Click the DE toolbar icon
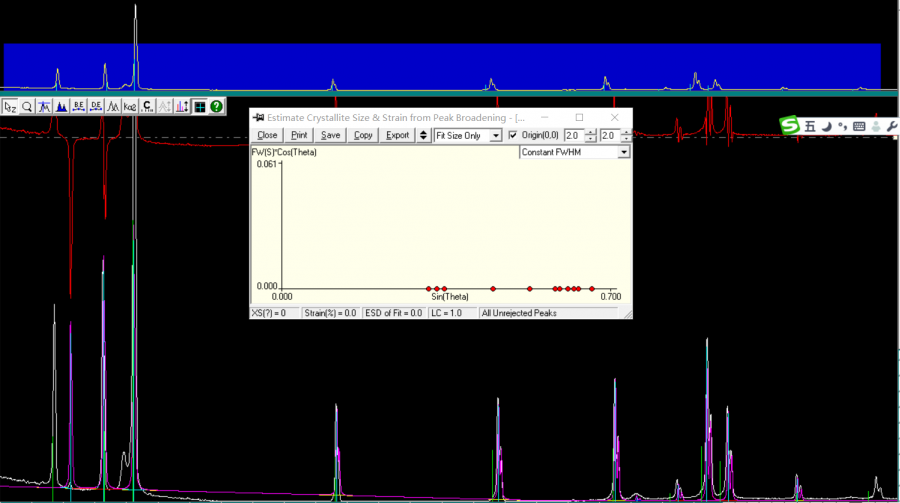Screen dimensions: 900x503 click(96, 106)
